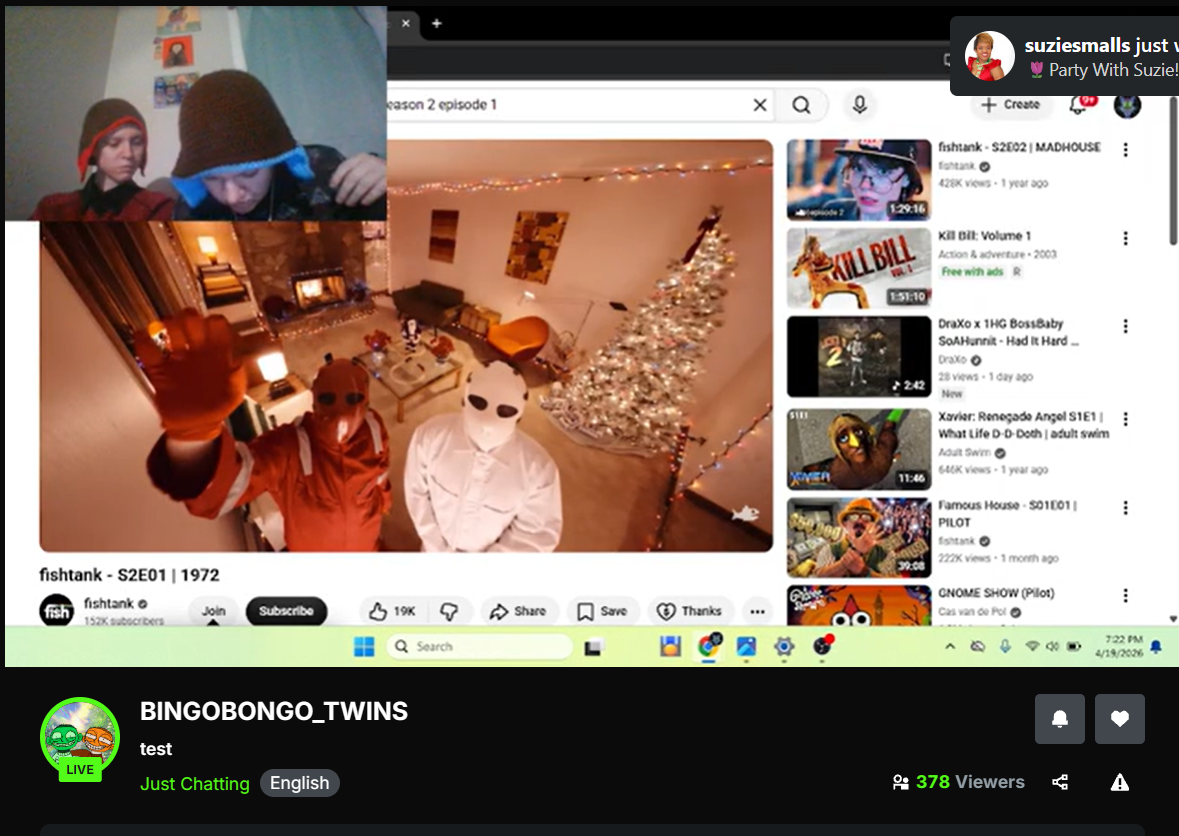
Task: Open Task View on the taskbar
Action: coord(594,647)
